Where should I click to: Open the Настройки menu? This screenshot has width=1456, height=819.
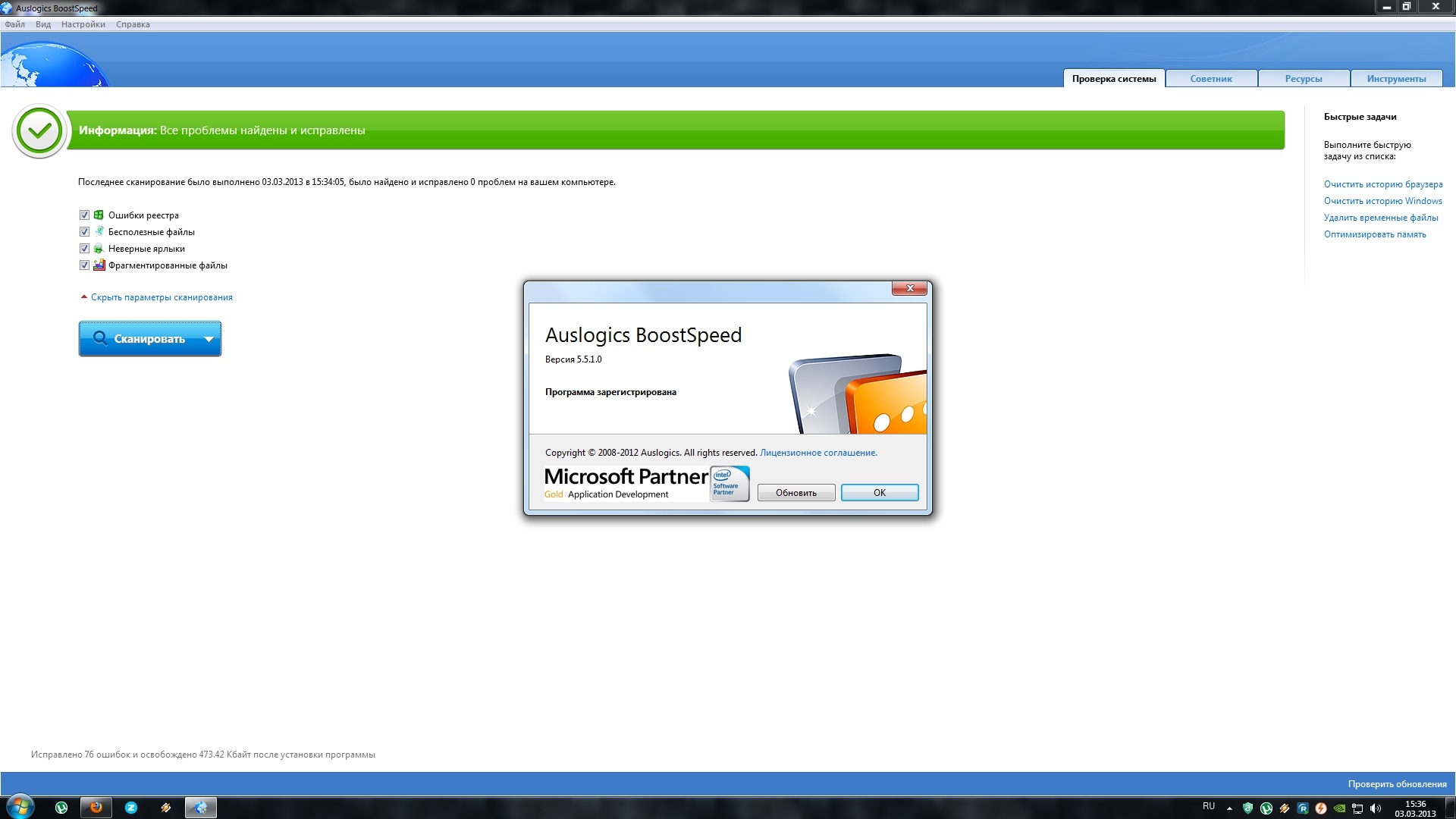pos(83,24)
